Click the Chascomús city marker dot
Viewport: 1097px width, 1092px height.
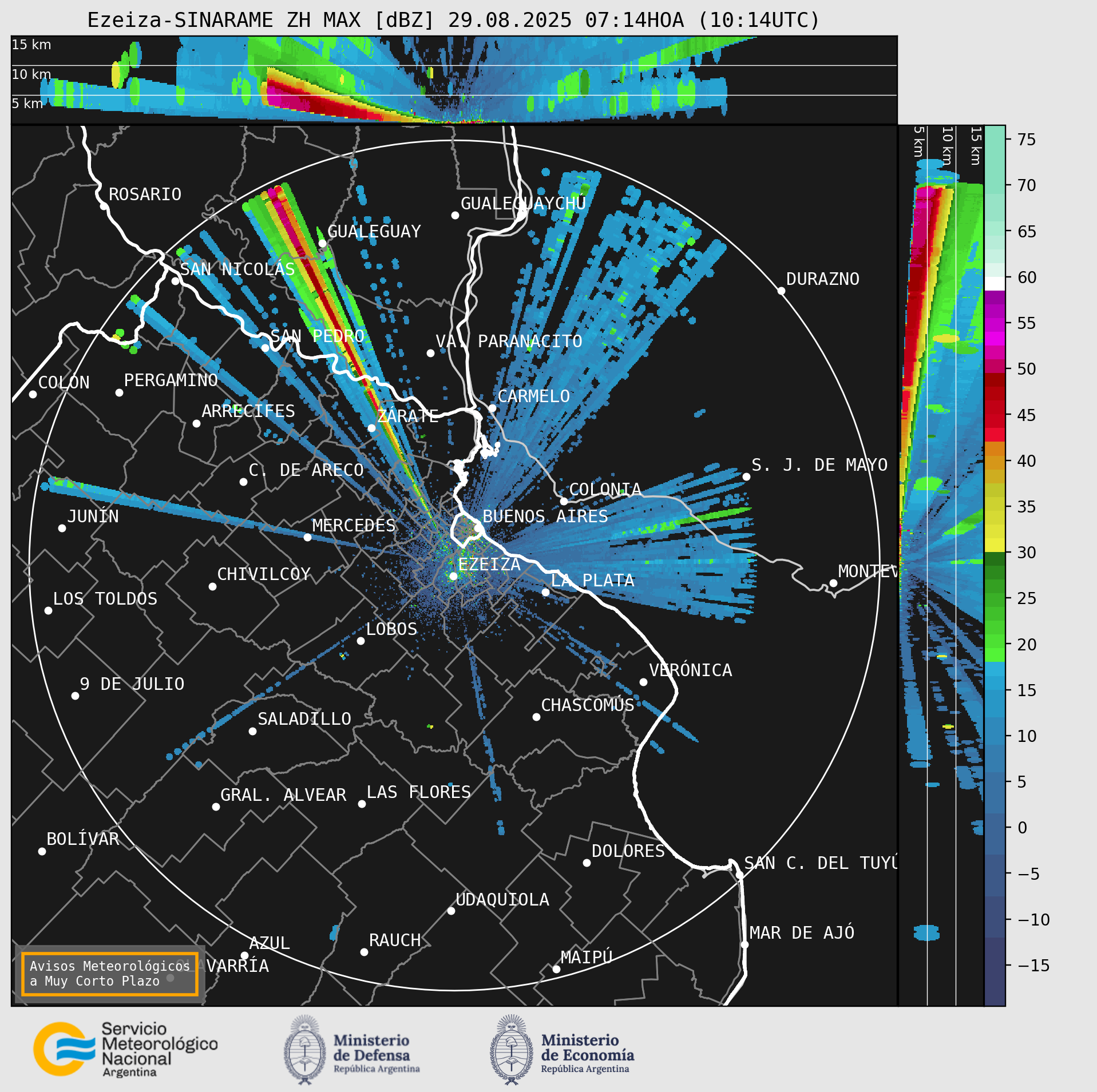coord(536,717)
